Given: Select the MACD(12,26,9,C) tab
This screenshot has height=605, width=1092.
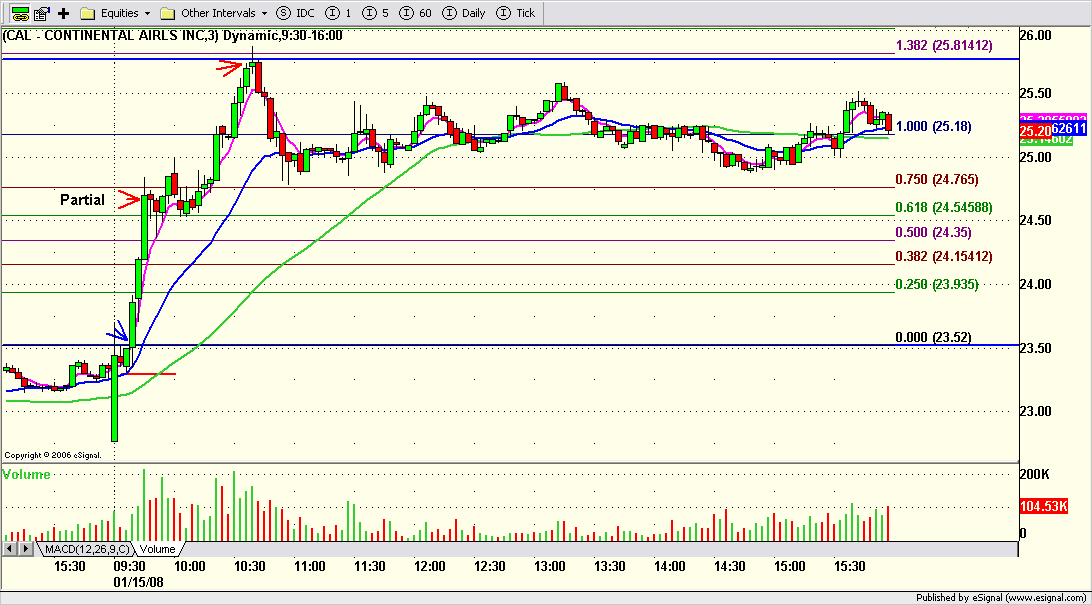Looking at the screenshot, I should tap(86, 549).
